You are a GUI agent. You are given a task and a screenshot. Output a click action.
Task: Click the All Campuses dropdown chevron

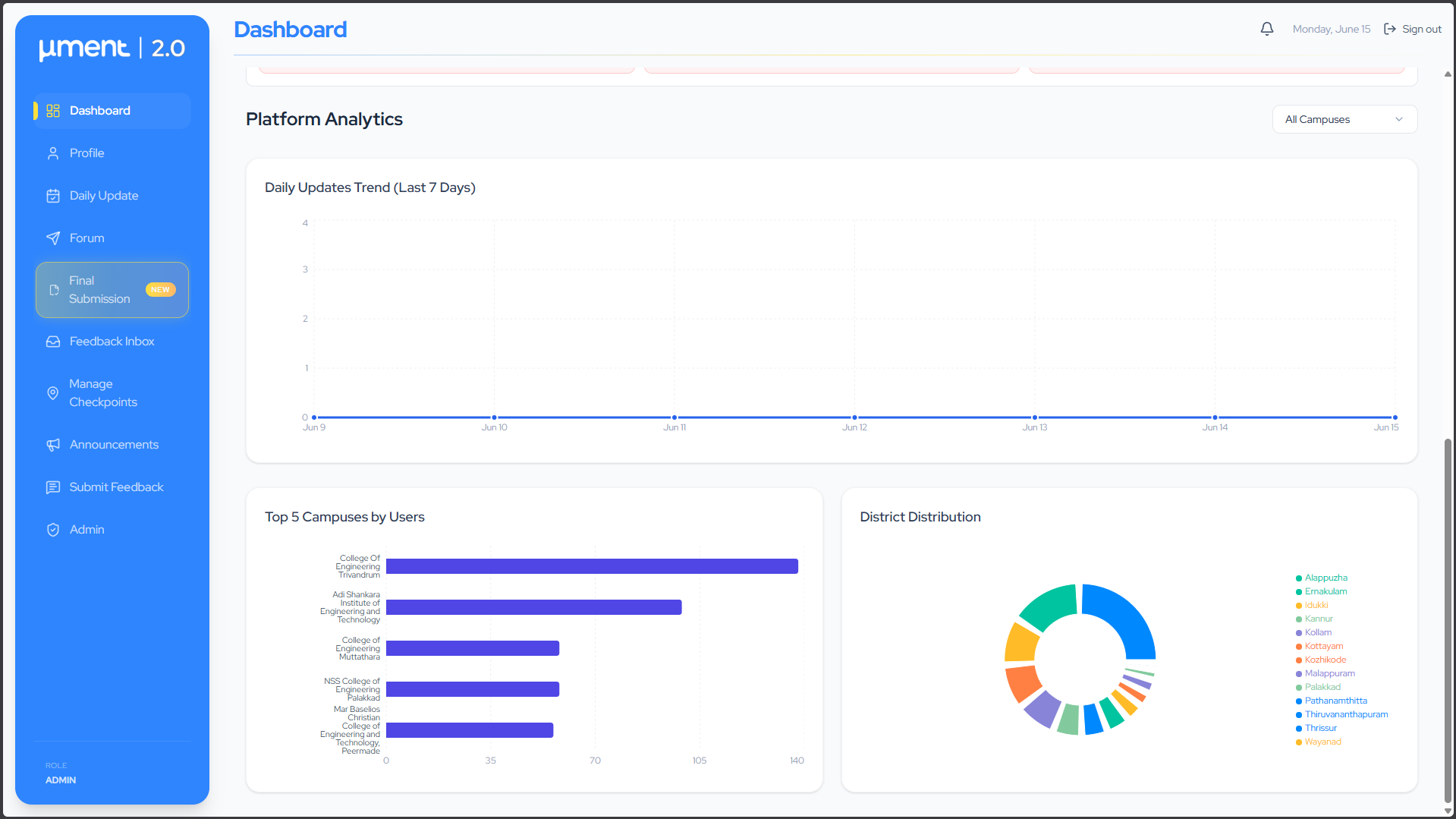1399,119
